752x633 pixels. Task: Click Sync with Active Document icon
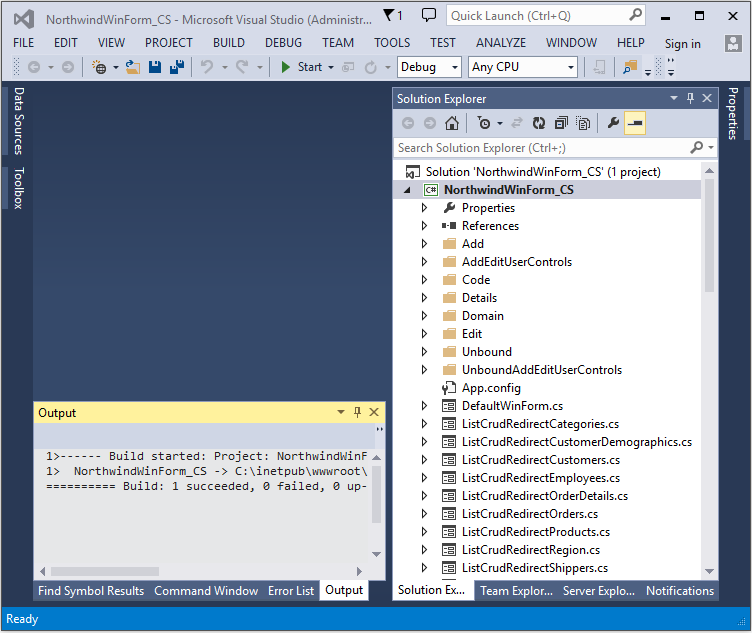(x=517, y=124)
